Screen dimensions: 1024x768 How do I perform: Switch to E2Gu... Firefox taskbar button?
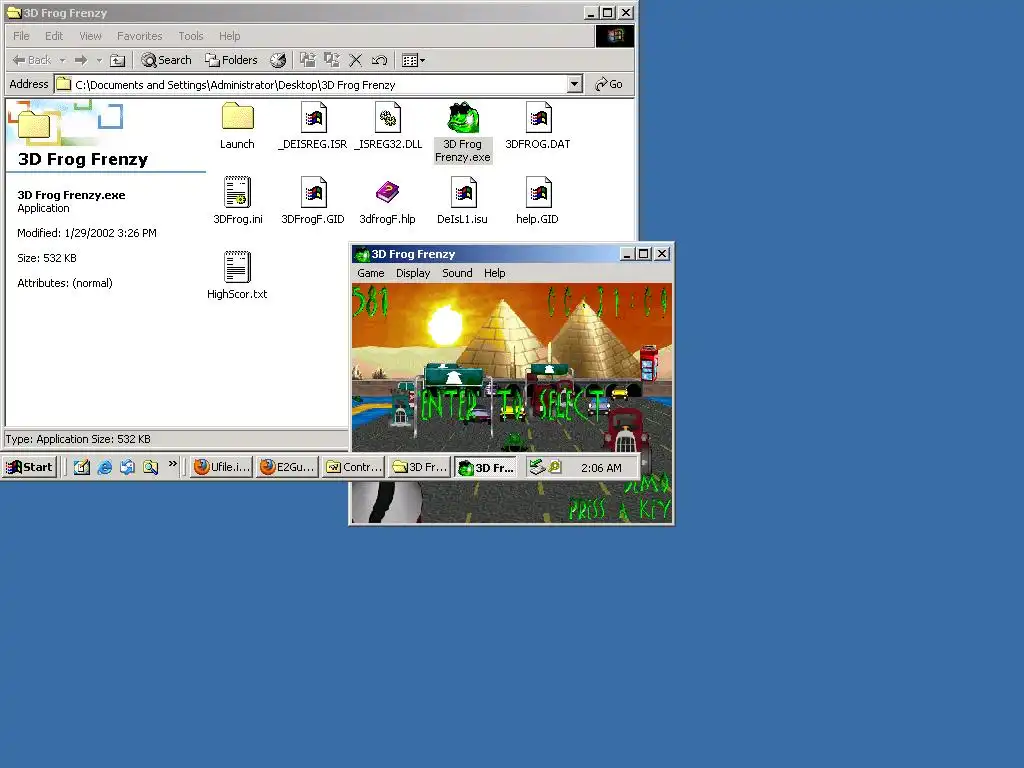click(x=287, y=467)
